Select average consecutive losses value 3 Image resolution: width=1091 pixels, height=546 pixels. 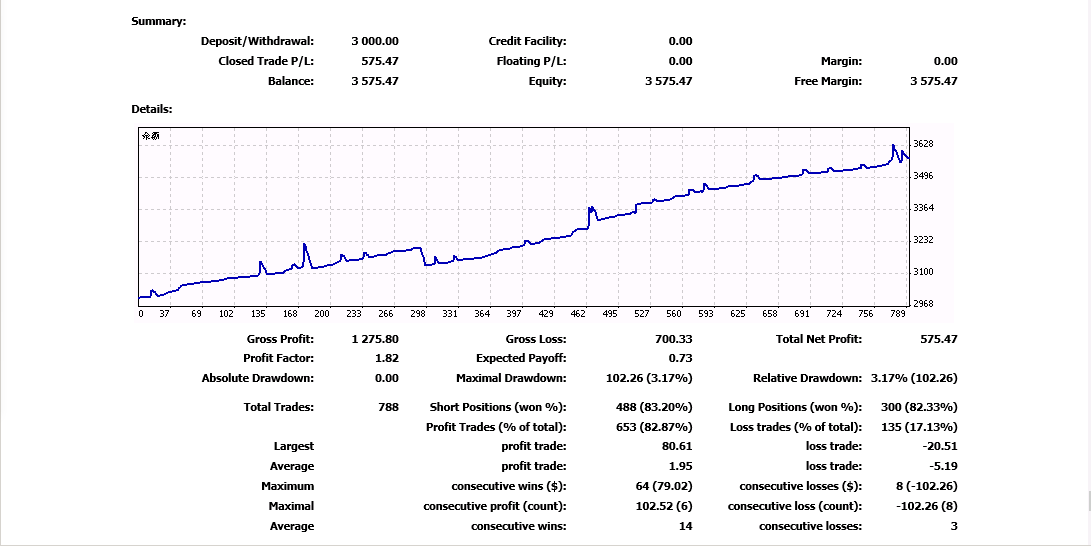tap(954, 526)
